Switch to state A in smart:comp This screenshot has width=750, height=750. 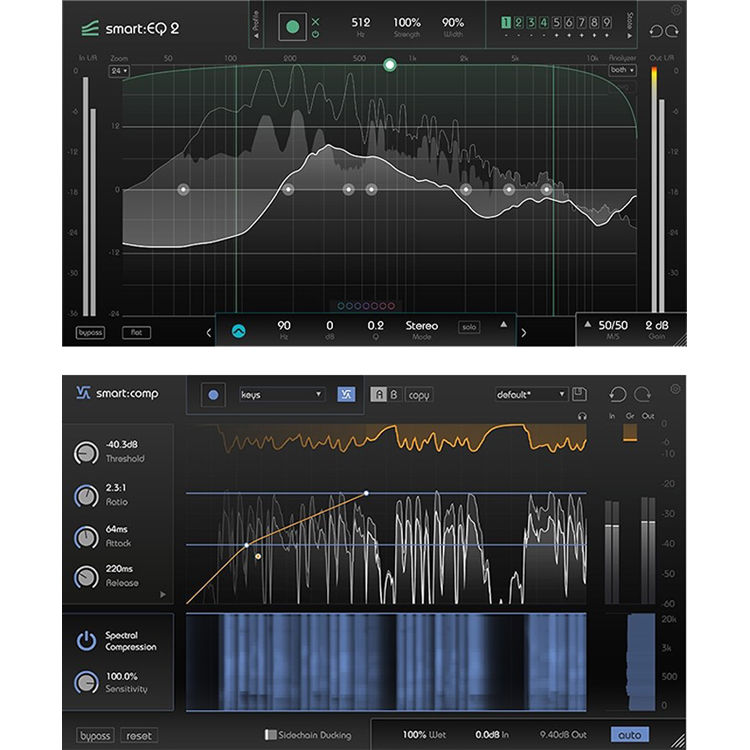coord(378,395)
